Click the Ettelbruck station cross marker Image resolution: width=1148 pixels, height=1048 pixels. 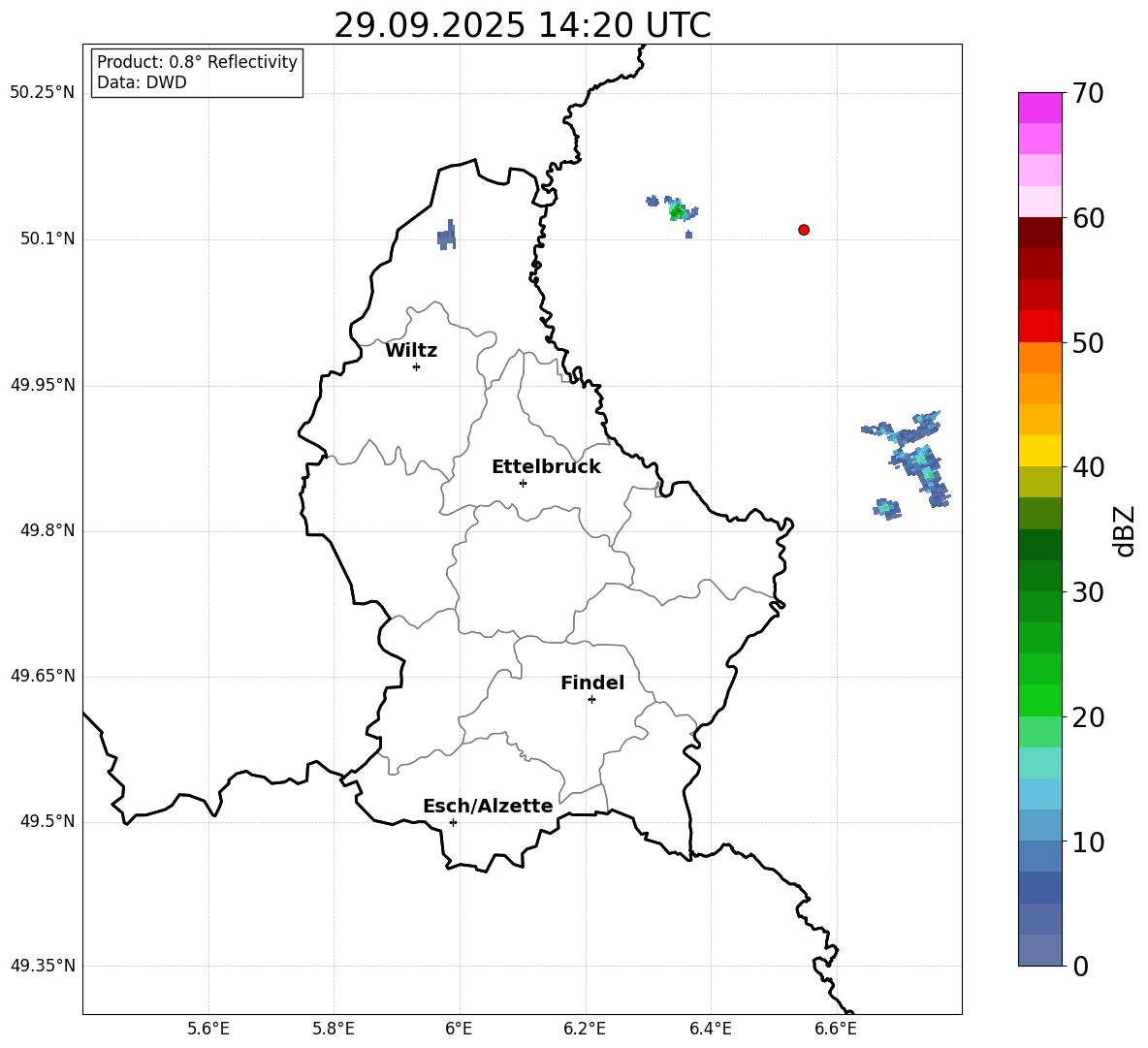point(523,483)
